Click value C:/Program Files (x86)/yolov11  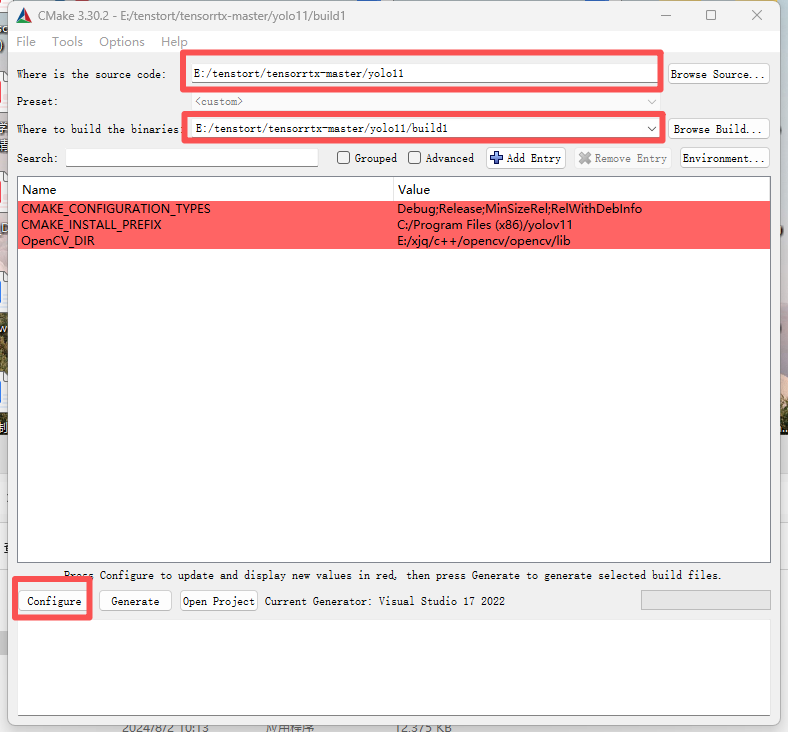pos(484,225)
